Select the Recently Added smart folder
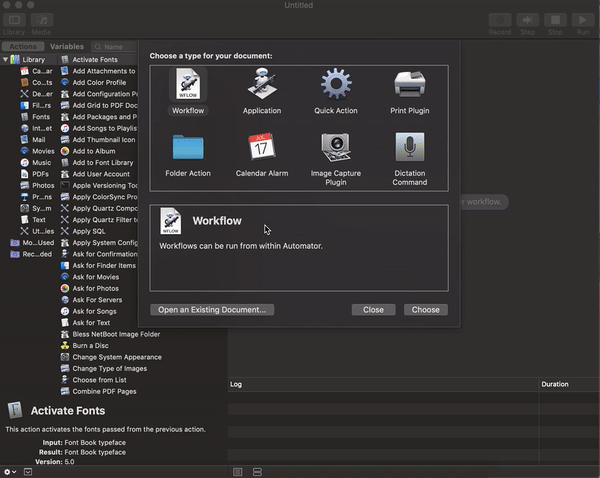 [x=31, y=254]
